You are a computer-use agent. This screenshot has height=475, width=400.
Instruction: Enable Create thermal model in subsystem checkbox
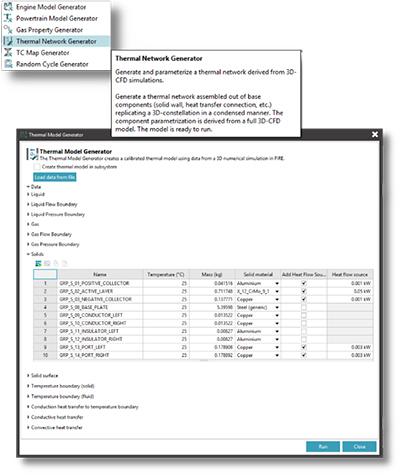pos(36,166)
